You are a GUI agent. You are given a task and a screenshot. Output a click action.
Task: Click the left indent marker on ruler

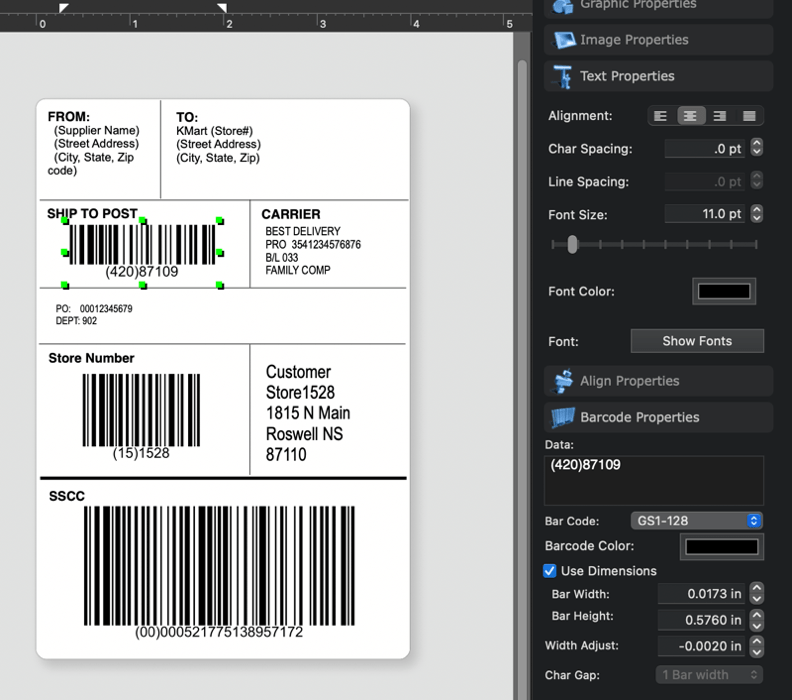point(63,8)
